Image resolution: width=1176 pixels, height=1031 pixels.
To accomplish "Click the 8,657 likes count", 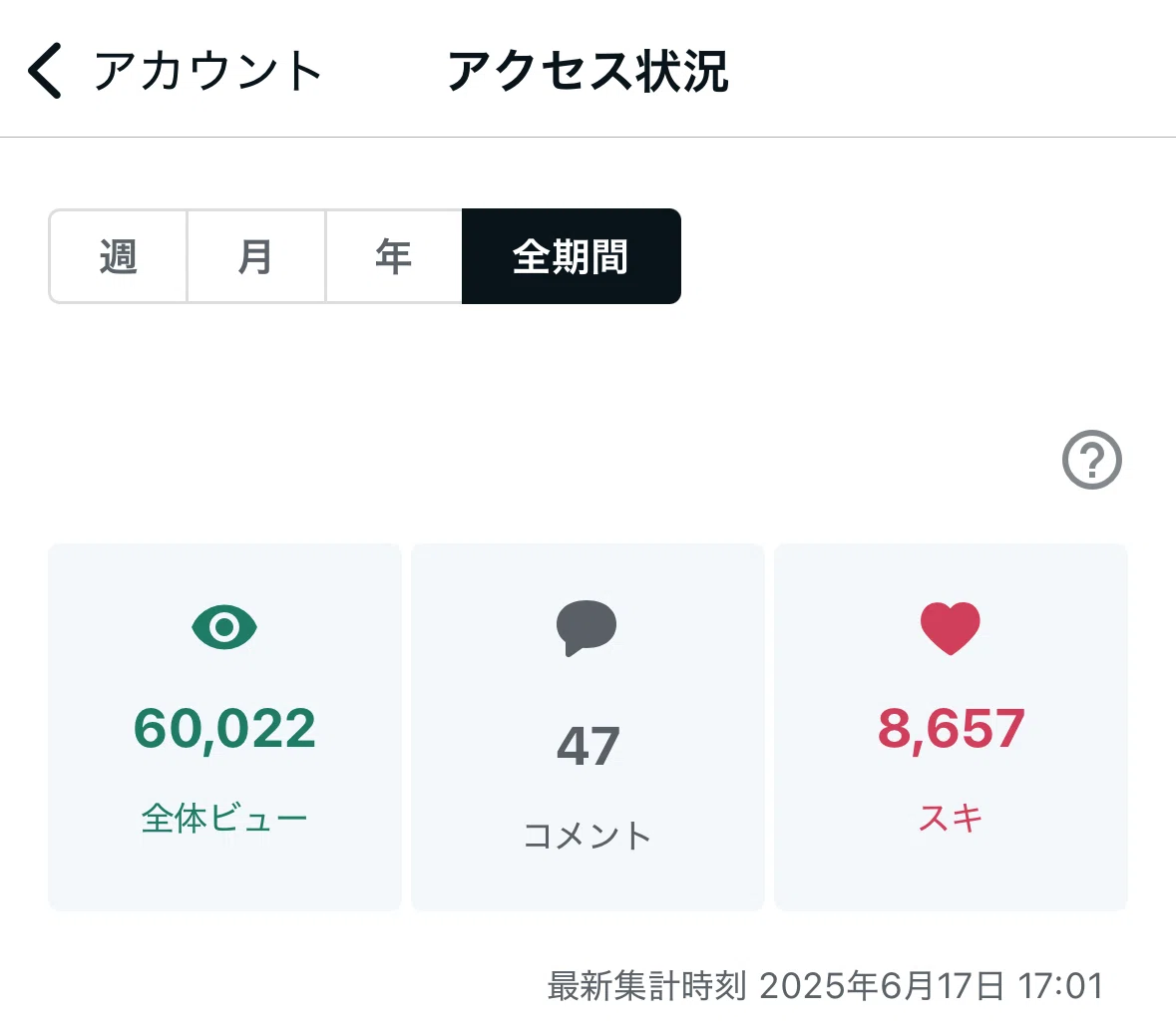I will pyautogui.click(x=951, y=728).
